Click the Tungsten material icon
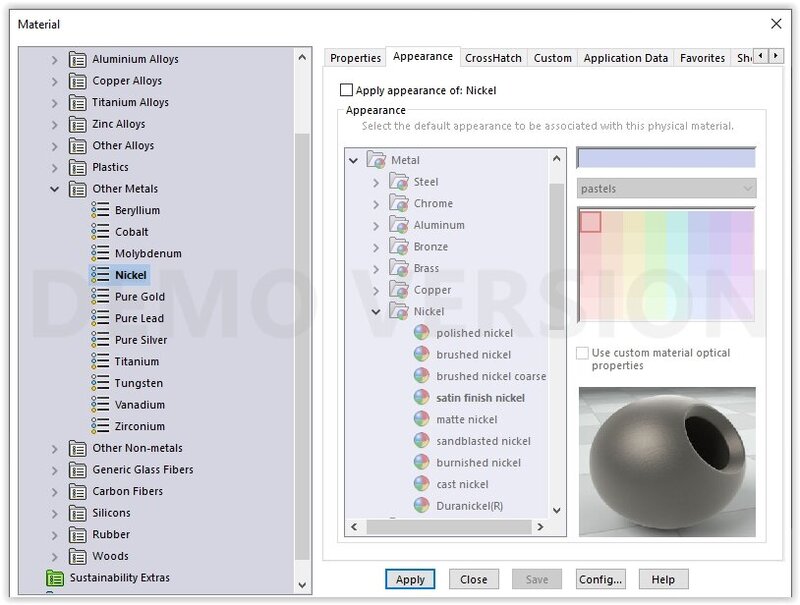Image resolution: width=800 pixels, height=605 pixels. (100, 383)
